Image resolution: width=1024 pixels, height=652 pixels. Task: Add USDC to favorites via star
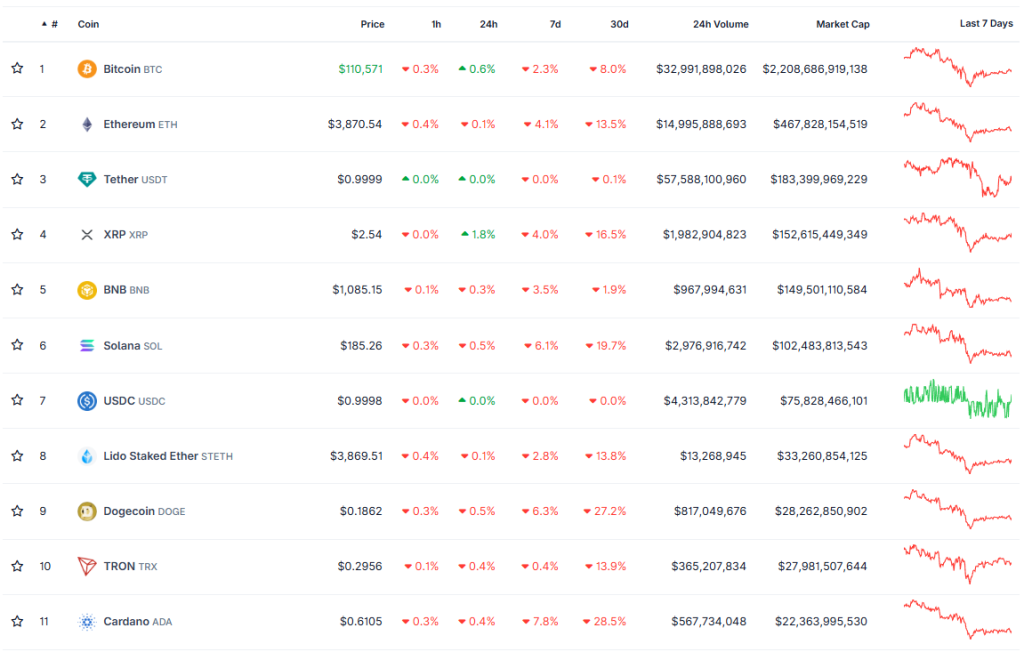[x=17, y=400]
